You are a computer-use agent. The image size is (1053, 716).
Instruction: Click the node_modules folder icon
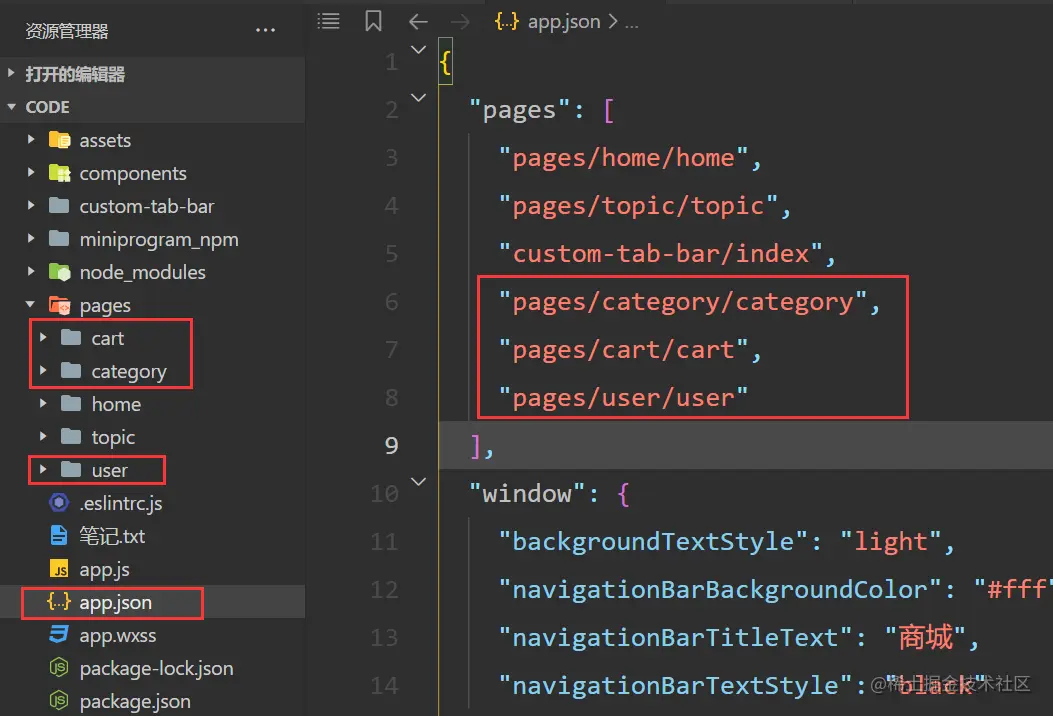click(60, 272)
